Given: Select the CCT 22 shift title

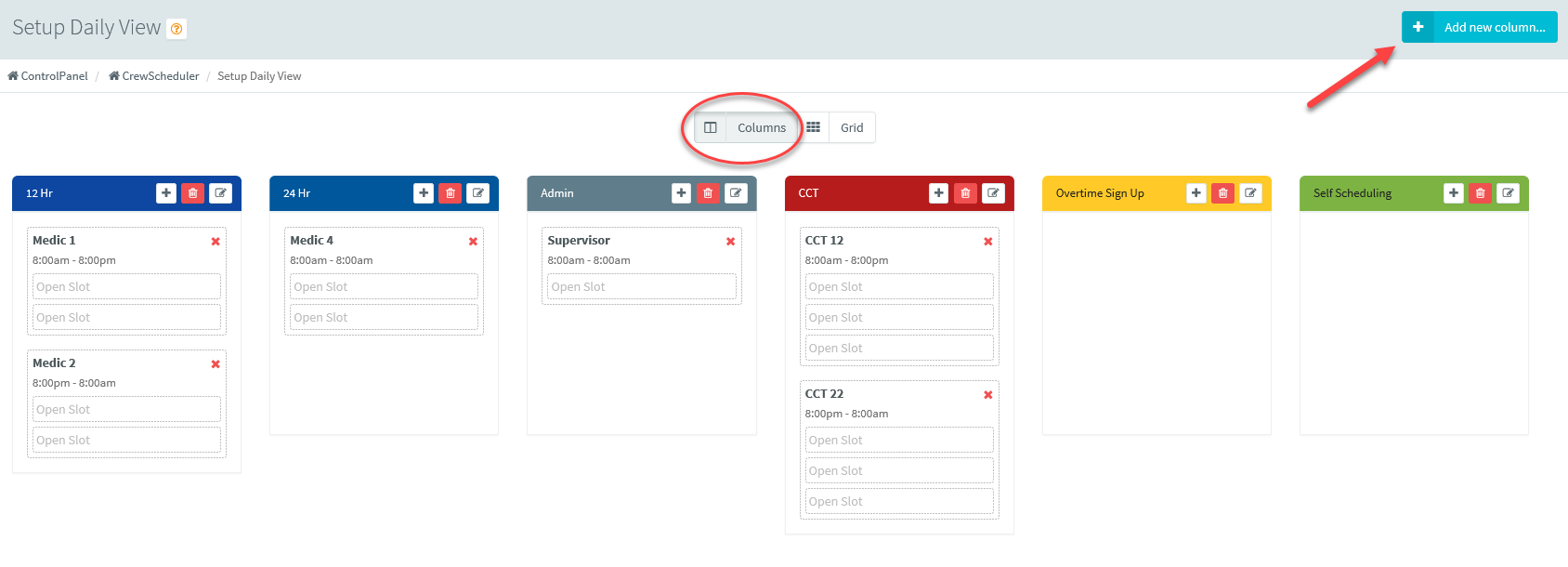Looking at the screenshot, I should pos(824,393).
